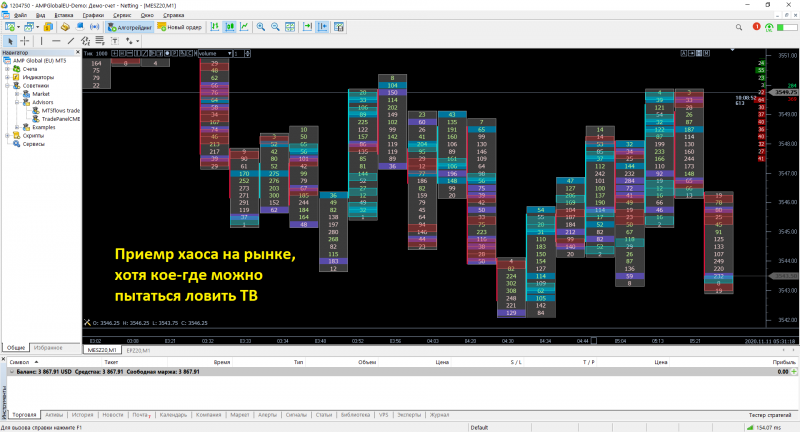Open the Navigator folder icon in toolbar
This screenshot has height=432, width=800.
[65, 27]
